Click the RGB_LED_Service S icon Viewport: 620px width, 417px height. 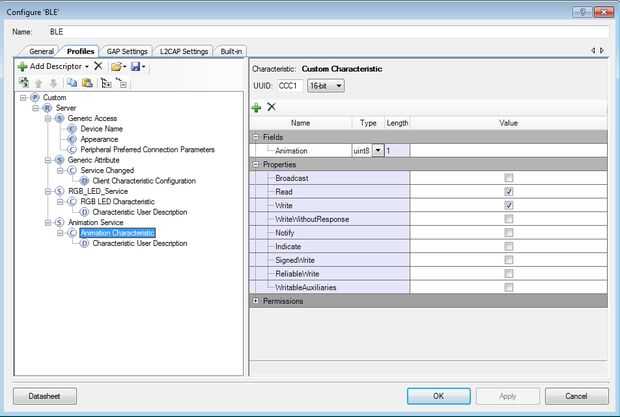point(59,191)
